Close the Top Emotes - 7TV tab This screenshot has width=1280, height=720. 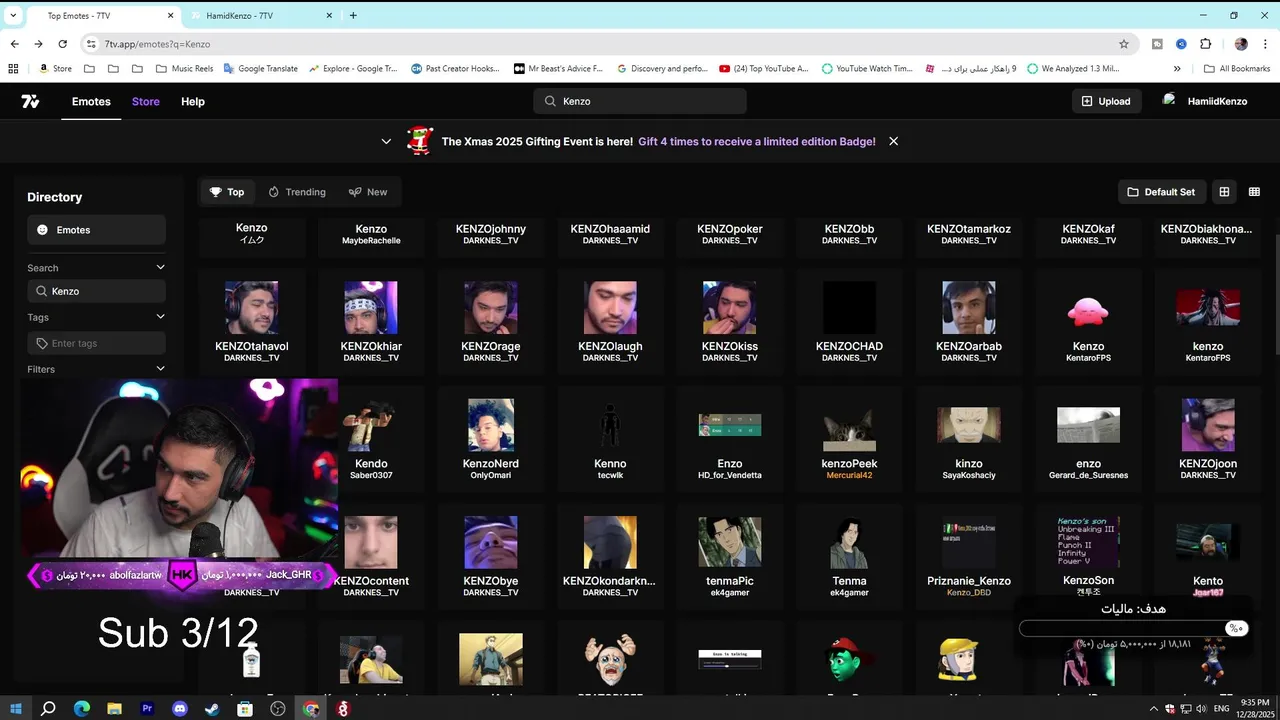(171, 15)
